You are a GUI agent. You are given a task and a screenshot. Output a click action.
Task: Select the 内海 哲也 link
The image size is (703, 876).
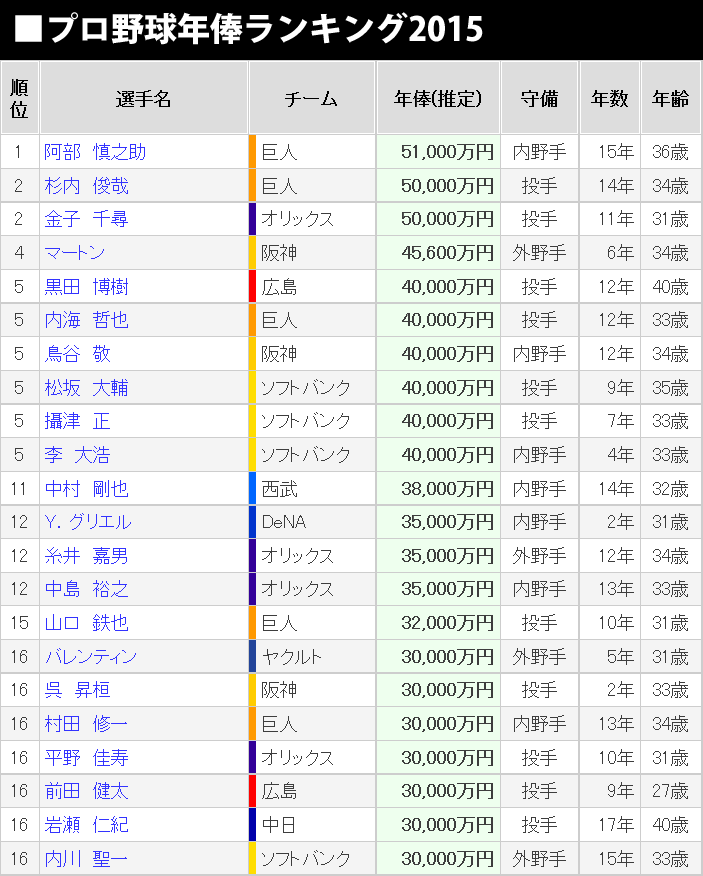tap(87, 320)
